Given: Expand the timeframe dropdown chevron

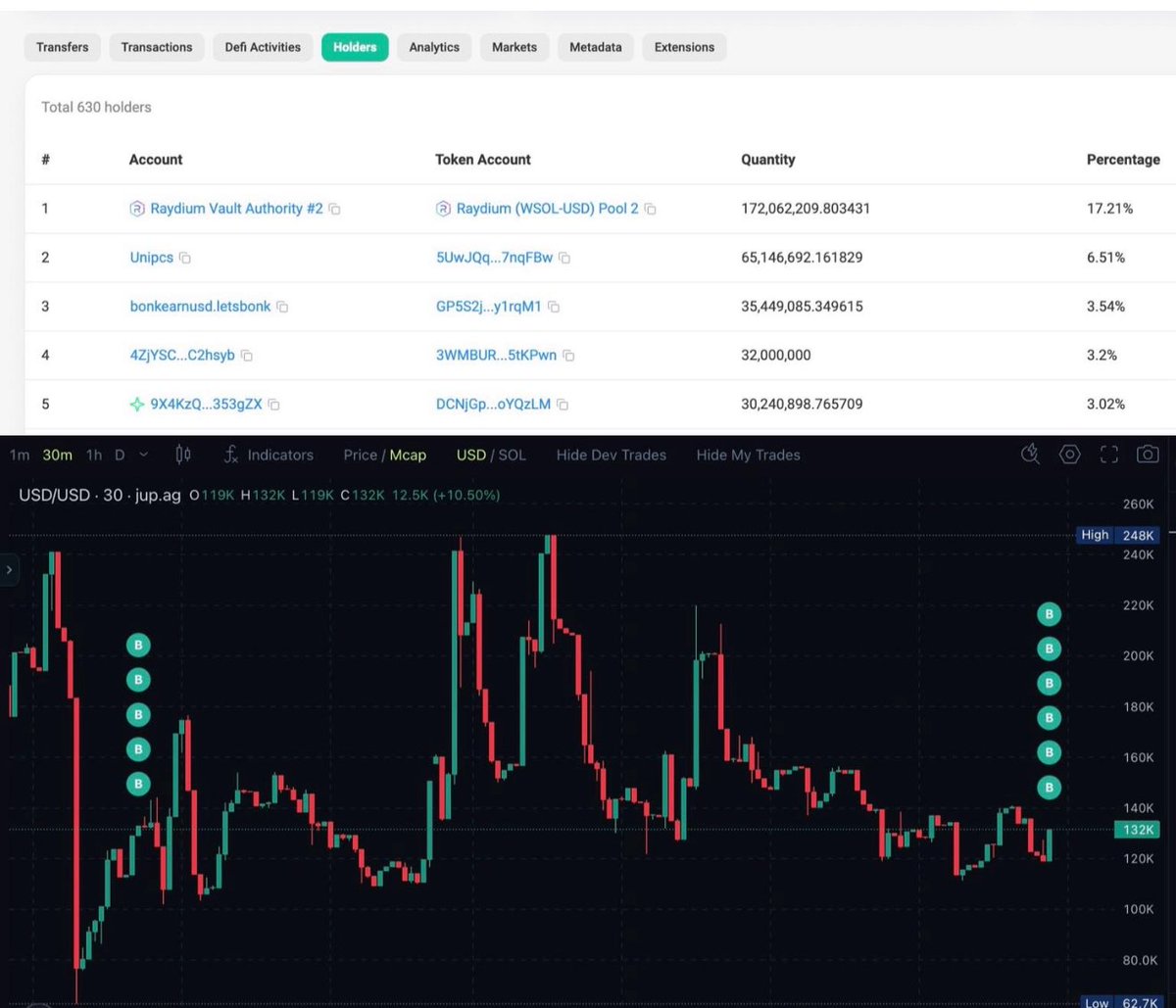Looking at the screenshot, I should click(144, 455).
